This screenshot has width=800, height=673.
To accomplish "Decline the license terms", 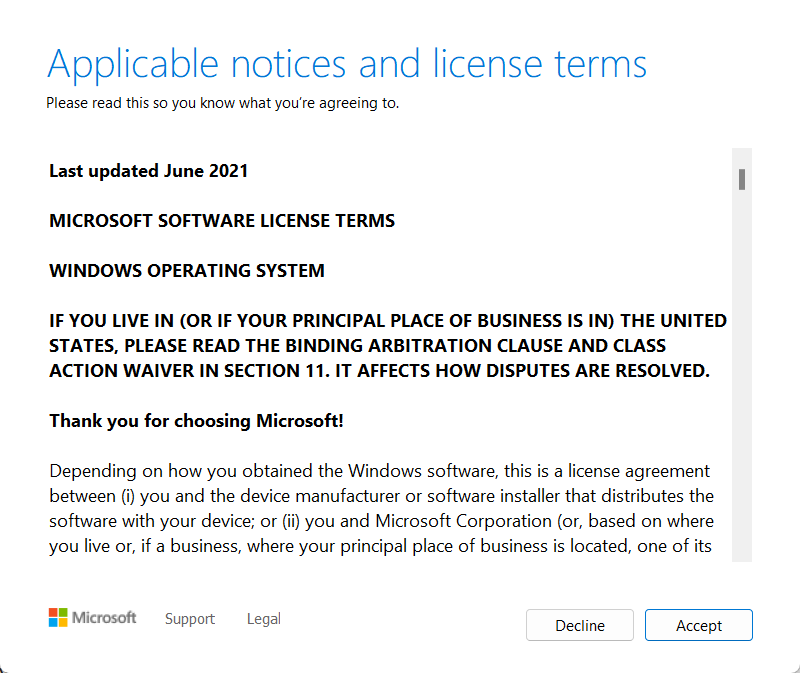I will point(580,625).
